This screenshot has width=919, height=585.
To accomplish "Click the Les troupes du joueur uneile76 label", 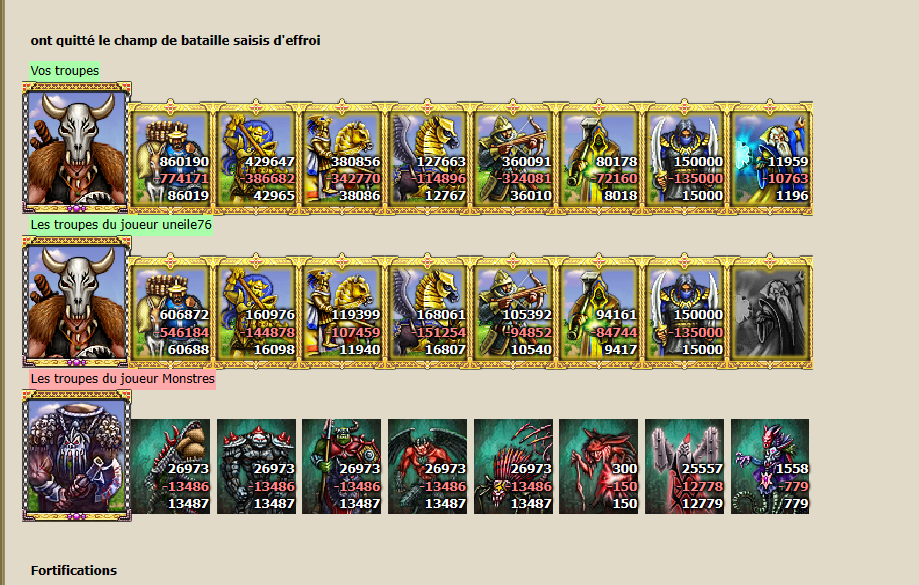I will pyautogui.click(x=121, y=225).
